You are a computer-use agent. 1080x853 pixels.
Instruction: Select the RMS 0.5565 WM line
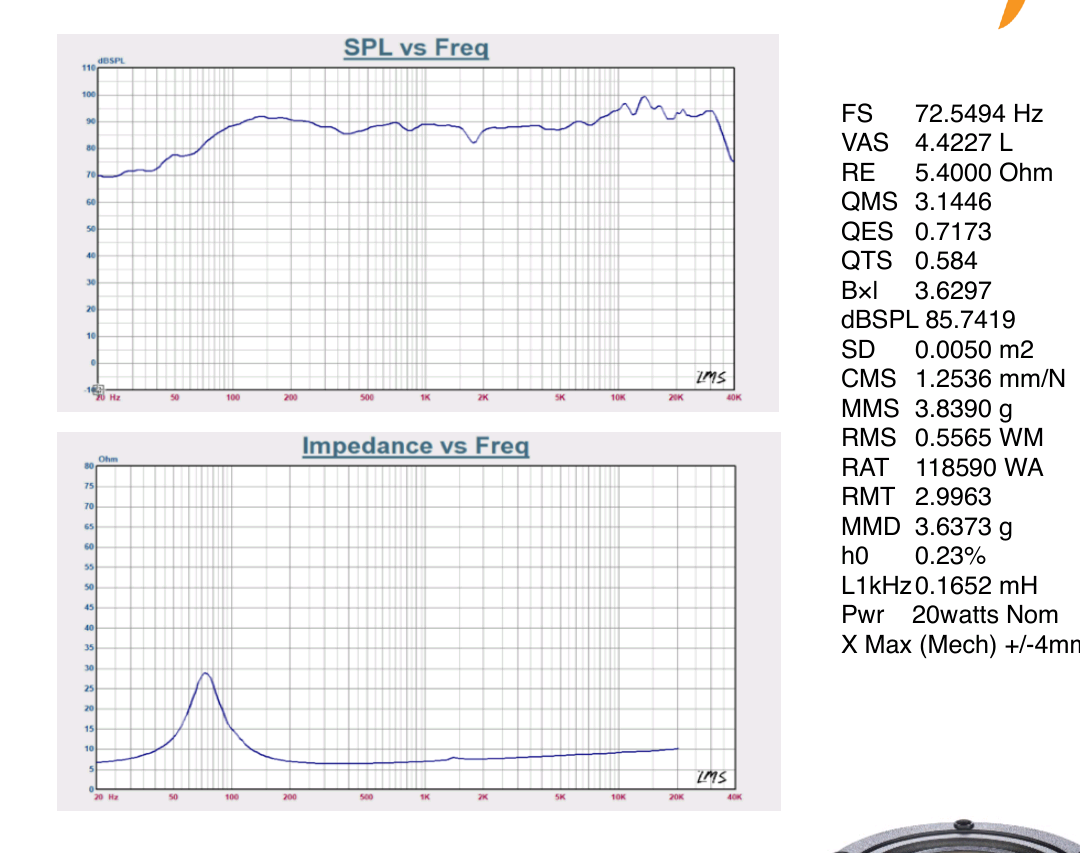pyautogui.click(x=942, y=438)
